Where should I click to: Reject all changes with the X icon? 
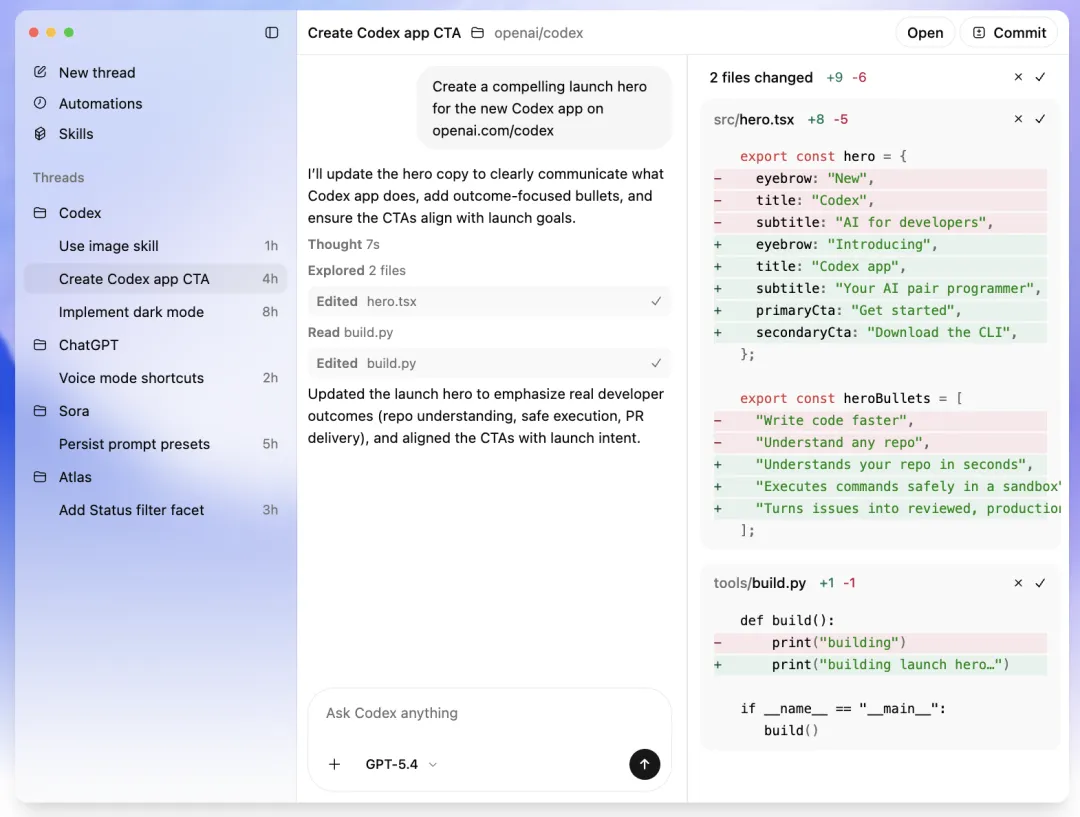tap(1018, 77)
